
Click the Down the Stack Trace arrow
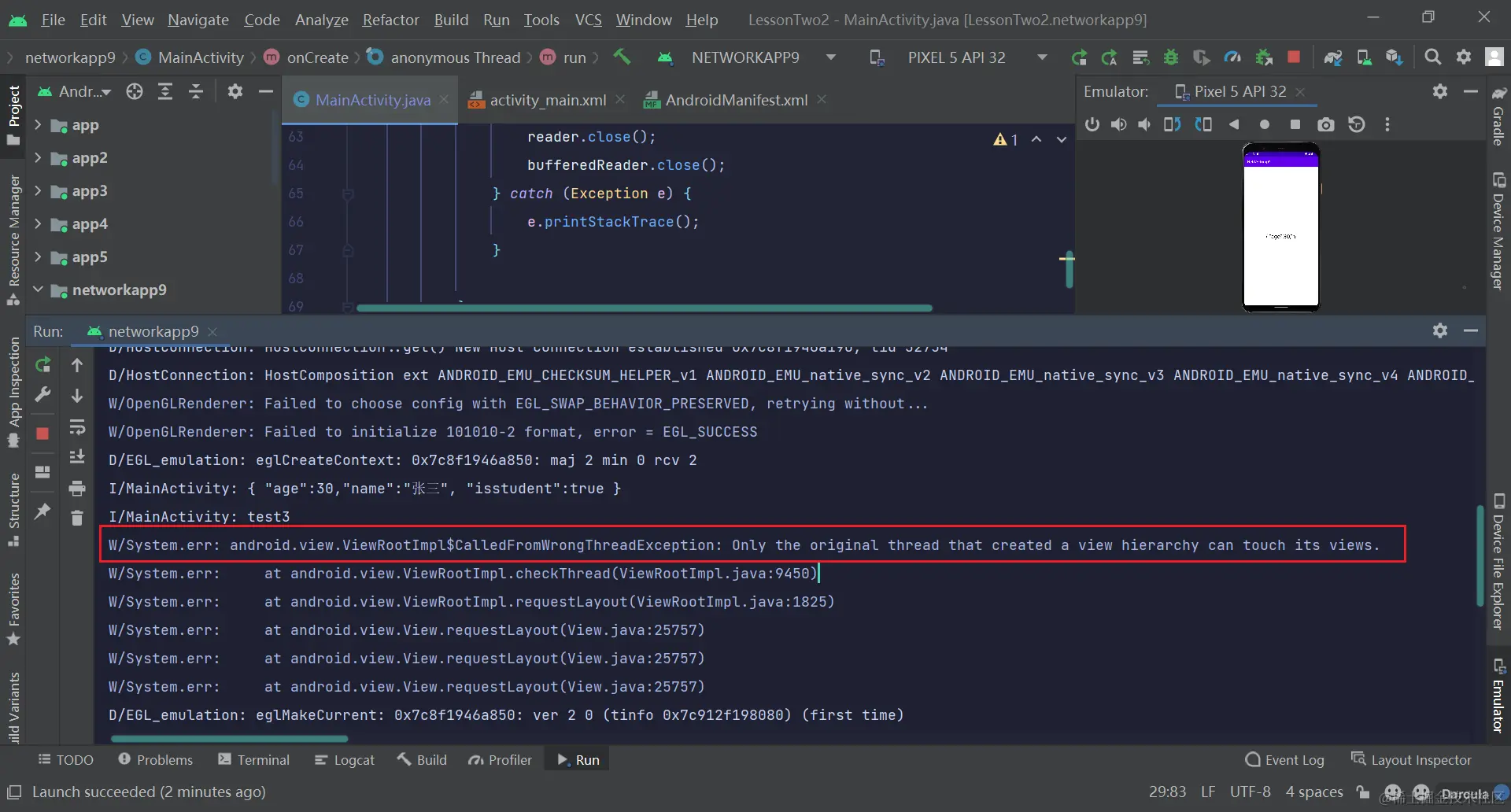pyautogui.click(x=77, y=395)
